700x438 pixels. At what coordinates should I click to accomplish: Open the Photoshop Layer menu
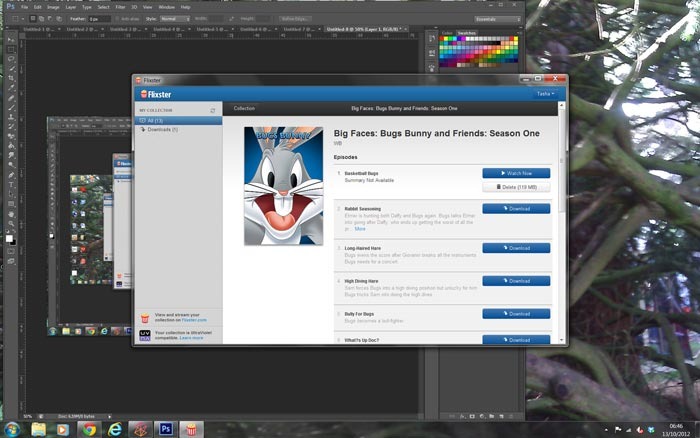(x=71, y=7)
